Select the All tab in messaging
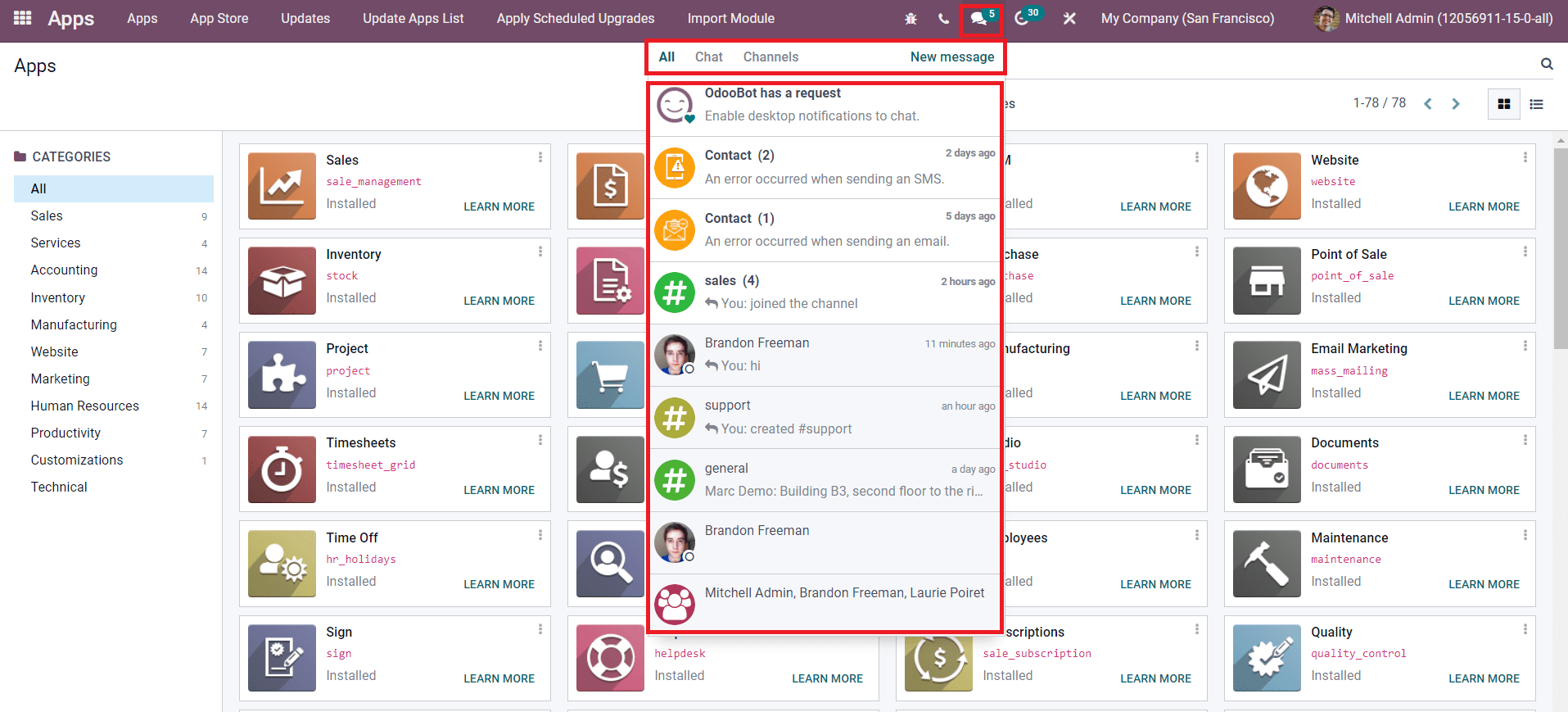1568x712 pixels. (667, 57)
